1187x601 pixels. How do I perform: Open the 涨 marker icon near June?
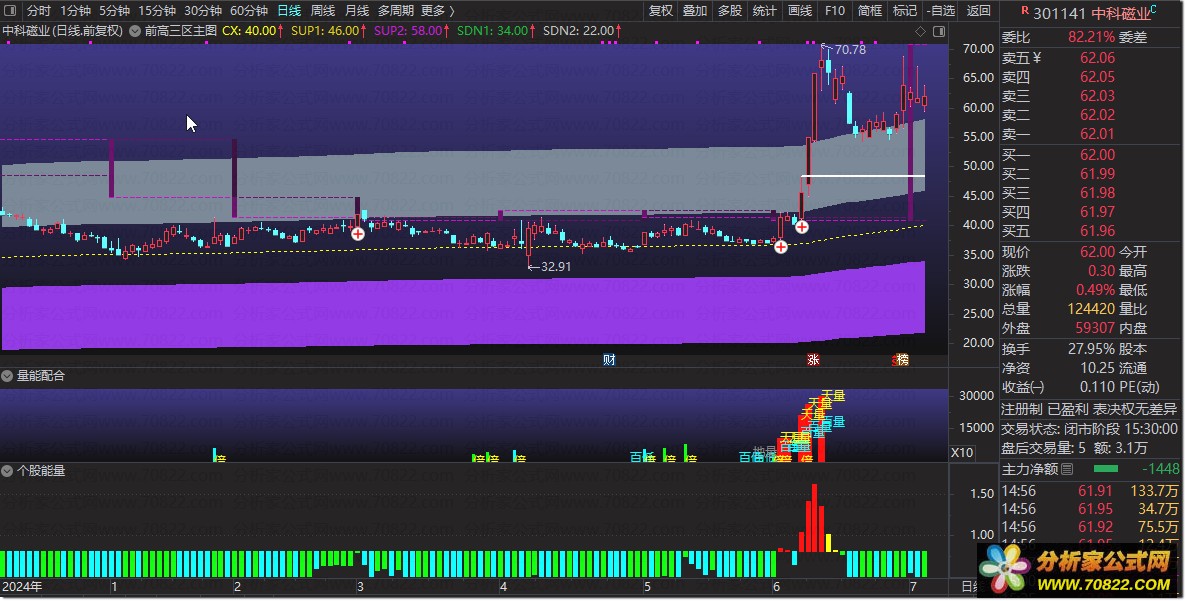[813, 360]
